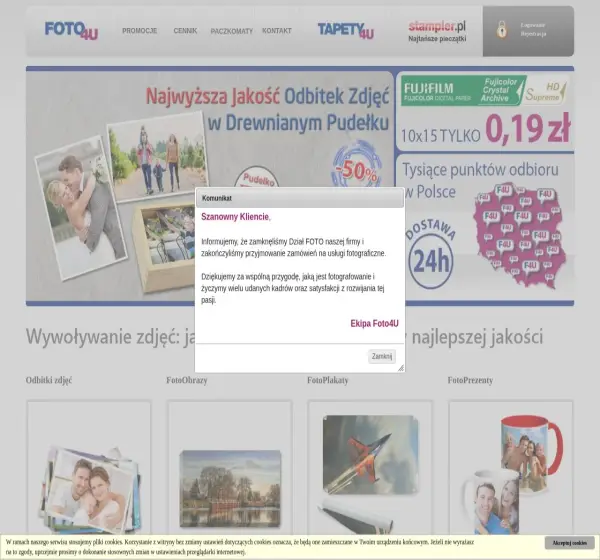The width and height of the screenshot is (600, 560).
Task: Click the jet fighter poster thumbnail
Action: pos(370,454)
